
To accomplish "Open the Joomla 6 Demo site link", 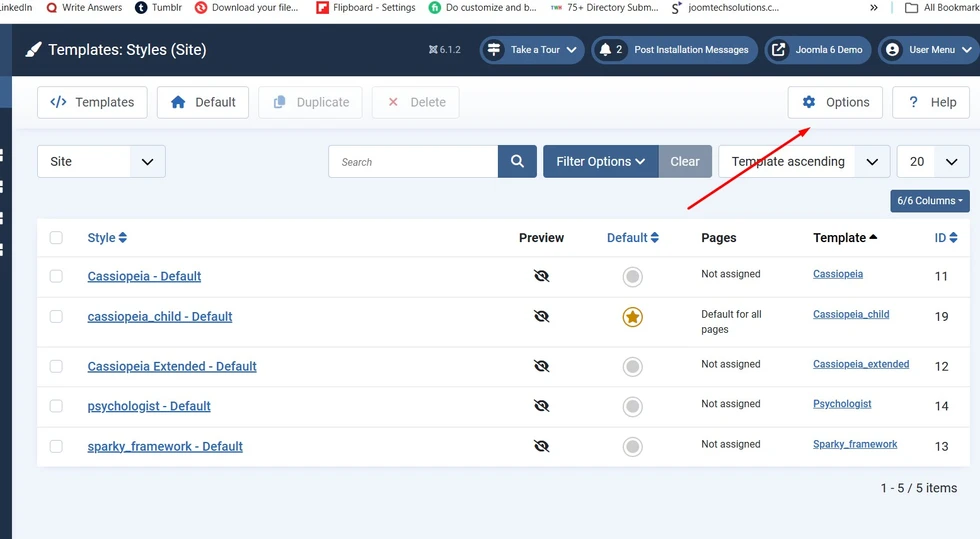I will (818, 49).
